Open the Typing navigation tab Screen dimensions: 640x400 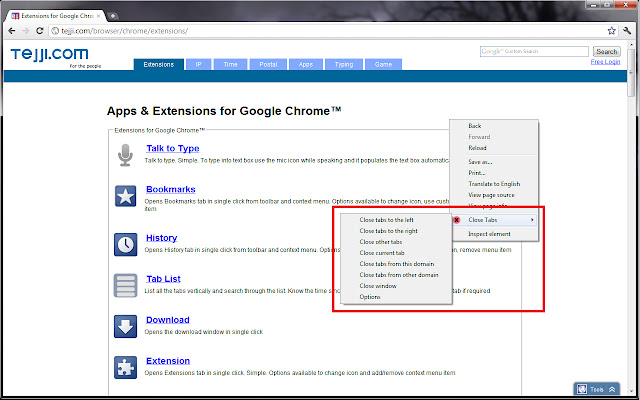coord(343,64)
